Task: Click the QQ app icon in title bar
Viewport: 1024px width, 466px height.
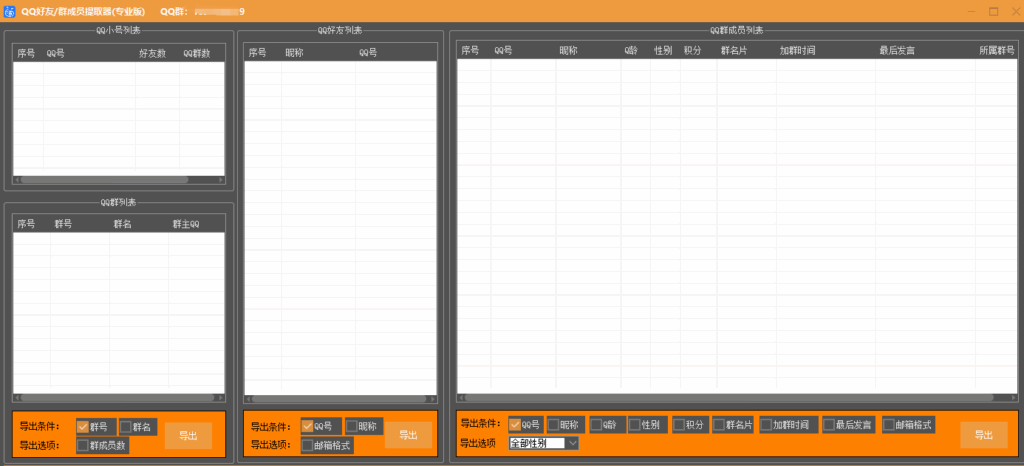Action: point(10,11)
